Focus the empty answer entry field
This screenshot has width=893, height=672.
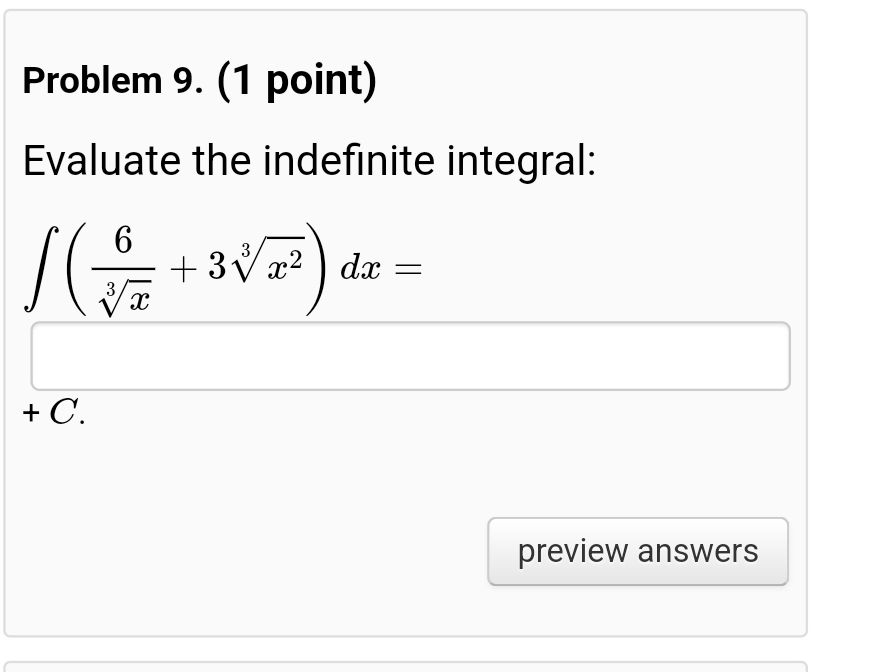click(x=411, y=355)
